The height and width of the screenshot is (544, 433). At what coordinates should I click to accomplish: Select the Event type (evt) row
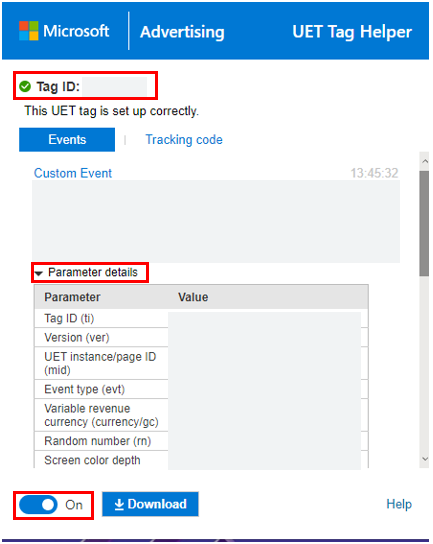(201, 389)
